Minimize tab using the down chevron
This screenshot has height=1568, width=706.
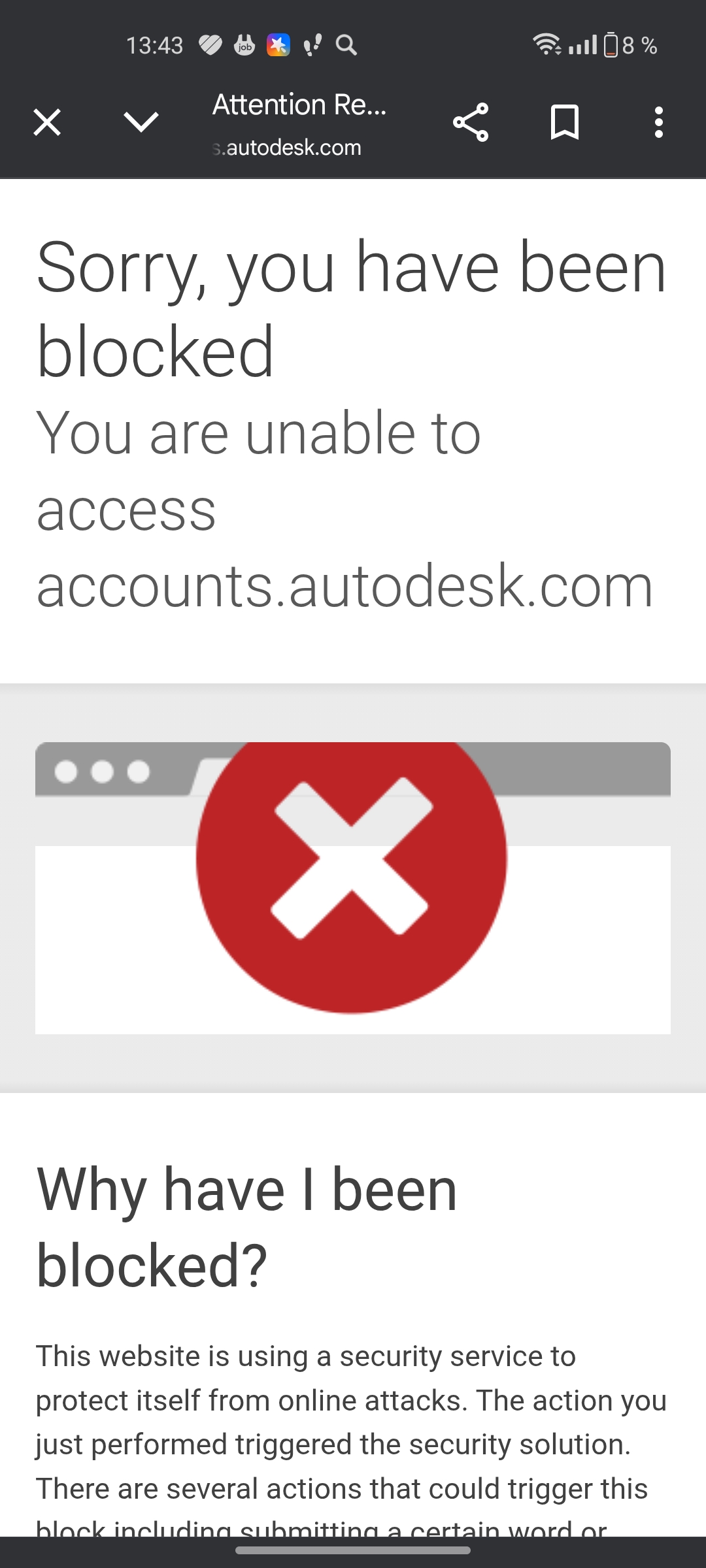[x=141, y=122]
